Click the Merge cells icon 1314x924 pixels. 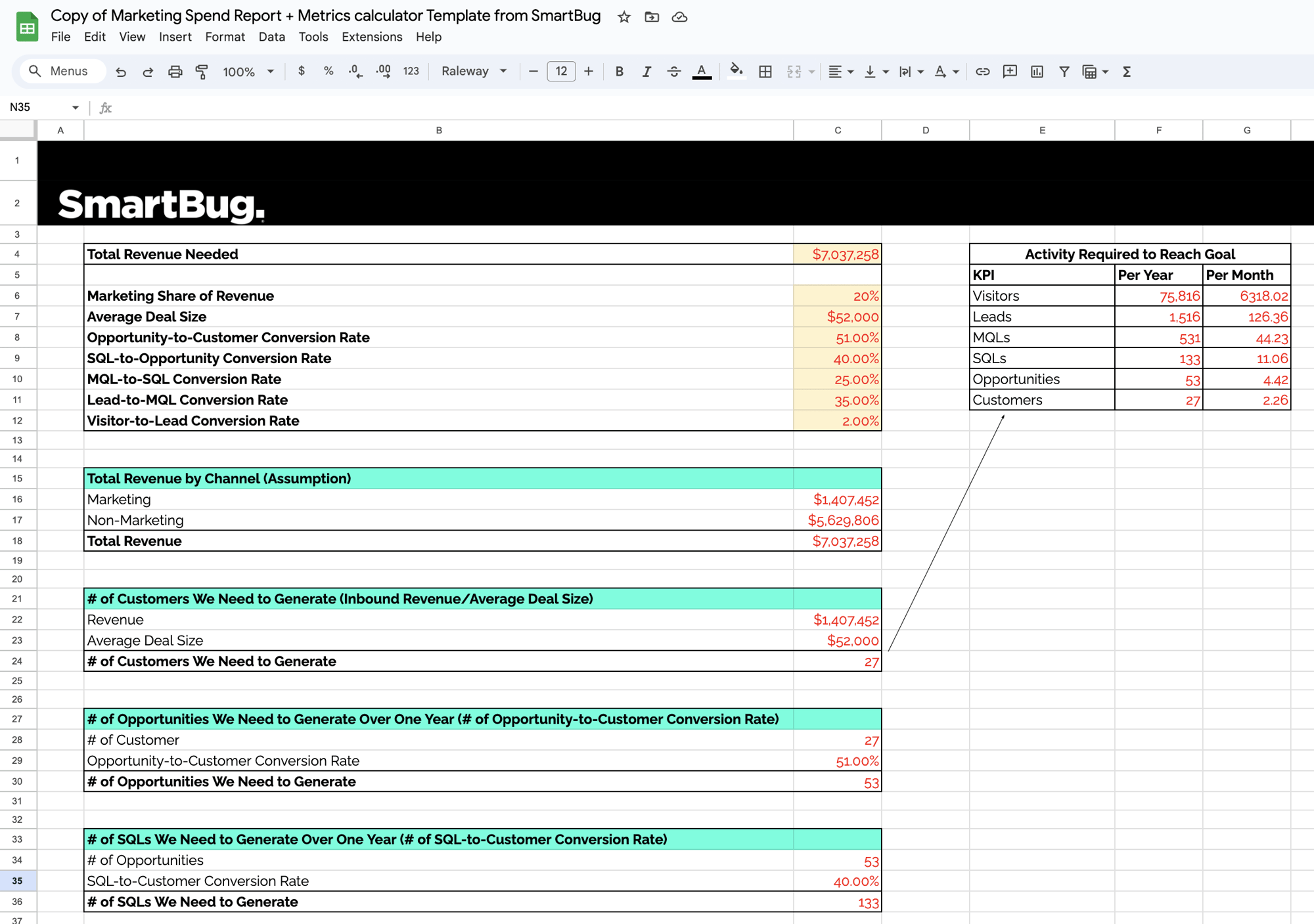pos(794,72)
